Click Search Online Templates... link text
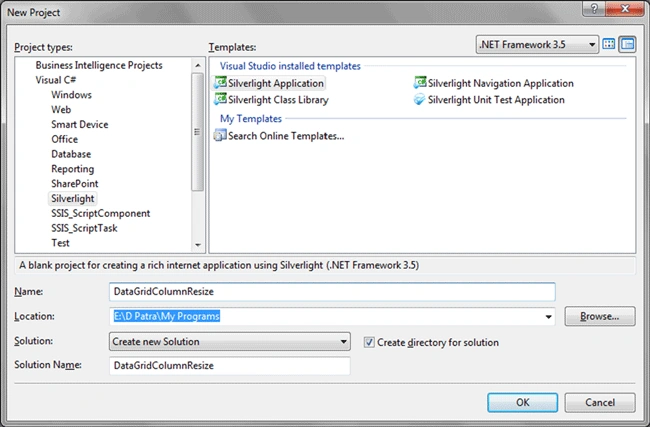This screenshot has width=650, height=427. (x=286, y=136)
